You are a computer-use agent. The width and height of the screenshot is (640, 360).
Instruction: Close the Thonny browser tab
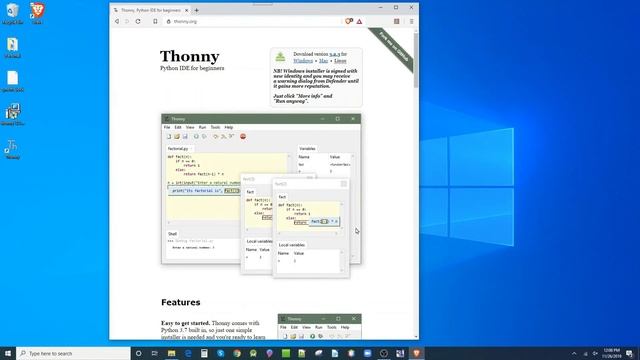(187, 10)
